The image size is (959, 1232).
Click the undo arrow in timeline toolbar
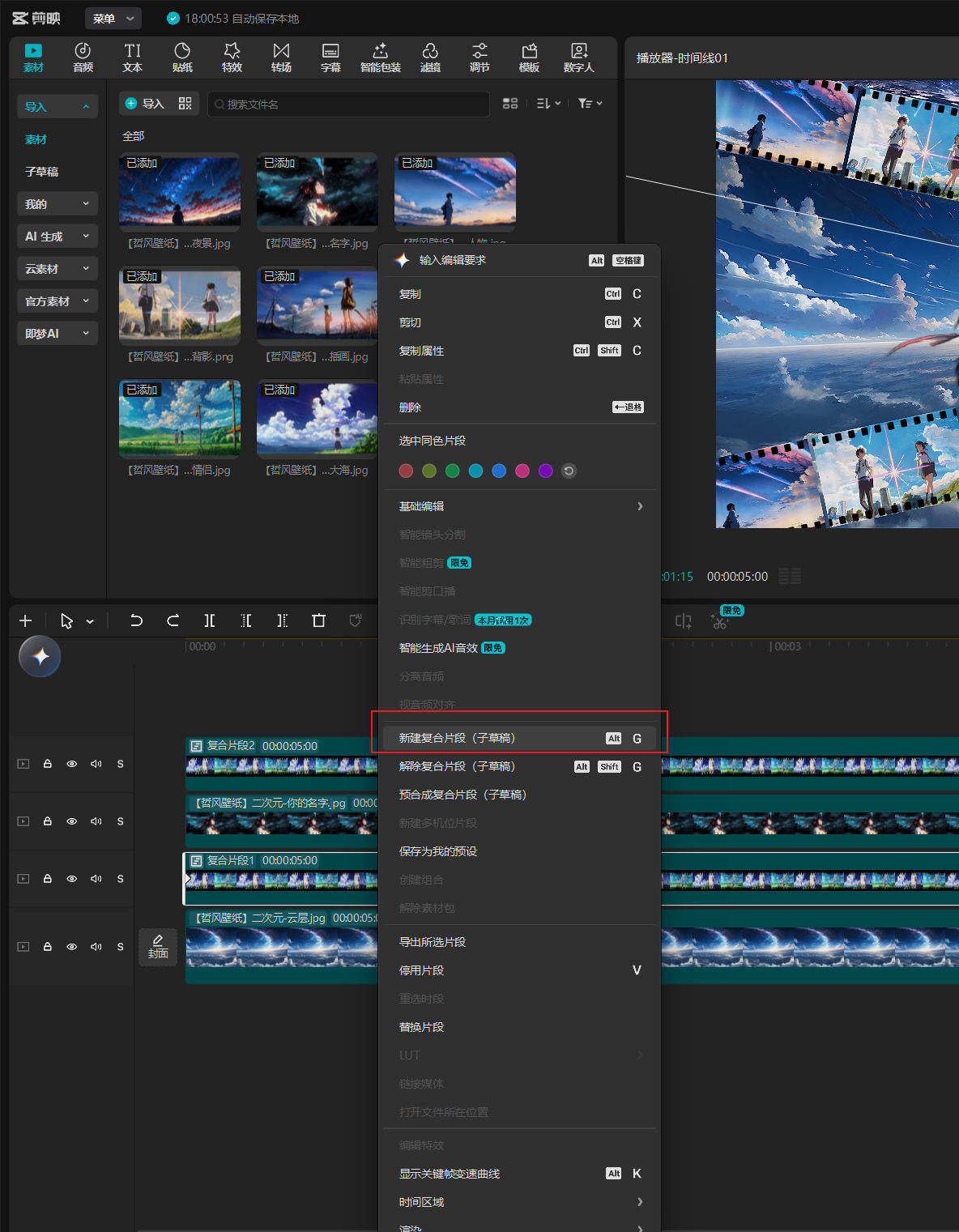(136, 620)
